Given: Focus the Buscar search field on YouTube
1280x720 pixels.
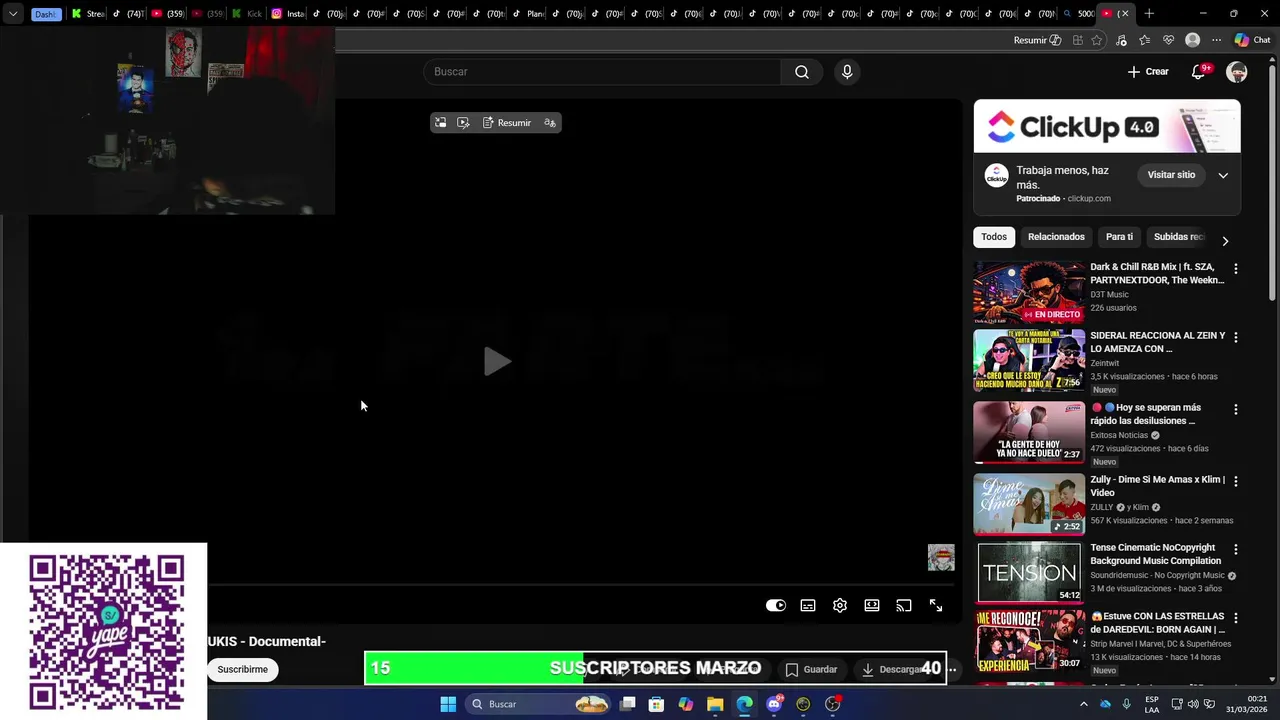Looking at the screenshot, I should point(602,72).
